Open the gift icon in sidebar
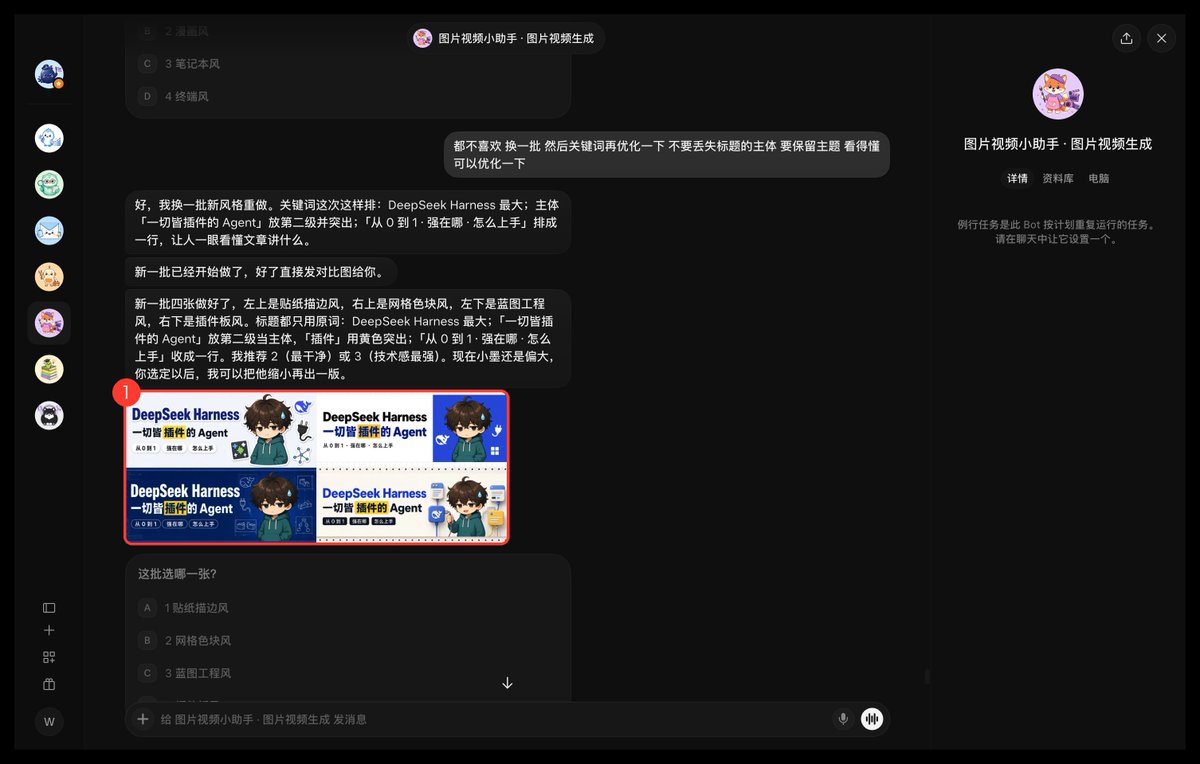Screen dimensions: 1200x764 [49, 684]
